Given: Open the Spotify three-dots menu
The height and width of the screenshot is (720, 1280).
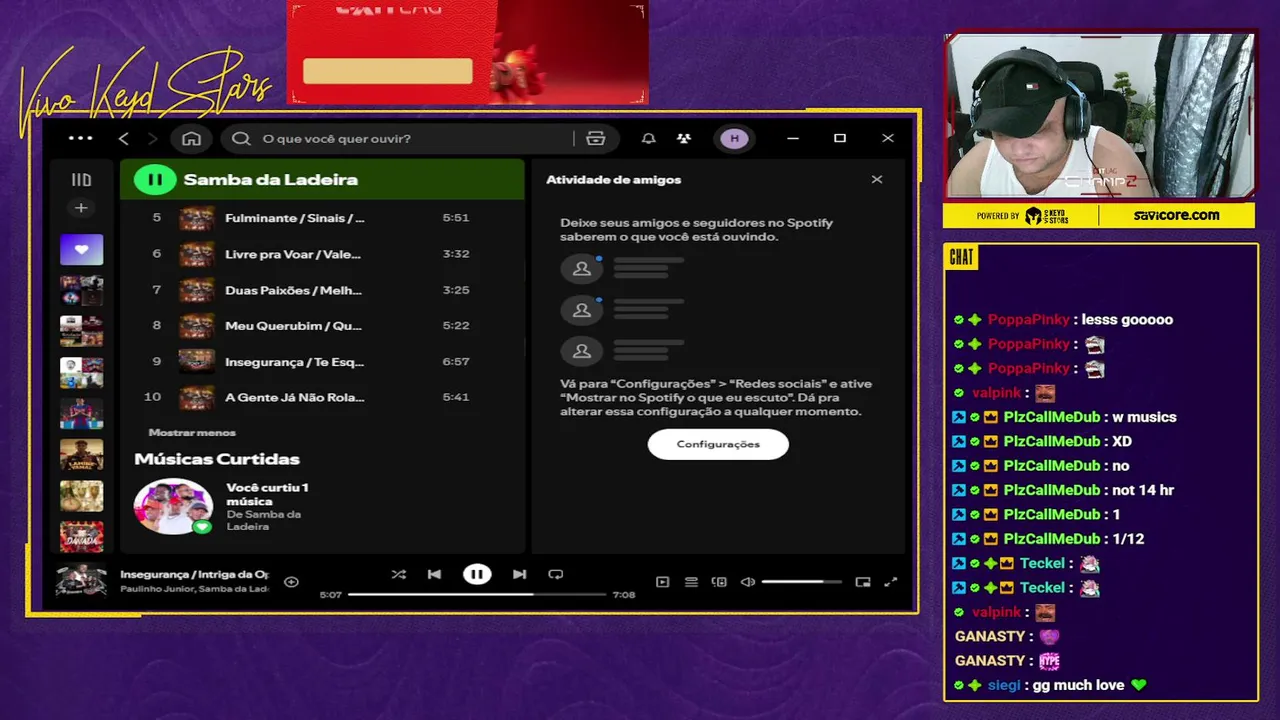Looking at the screenshot, I should pyautogui.click(x=80, y=138).
